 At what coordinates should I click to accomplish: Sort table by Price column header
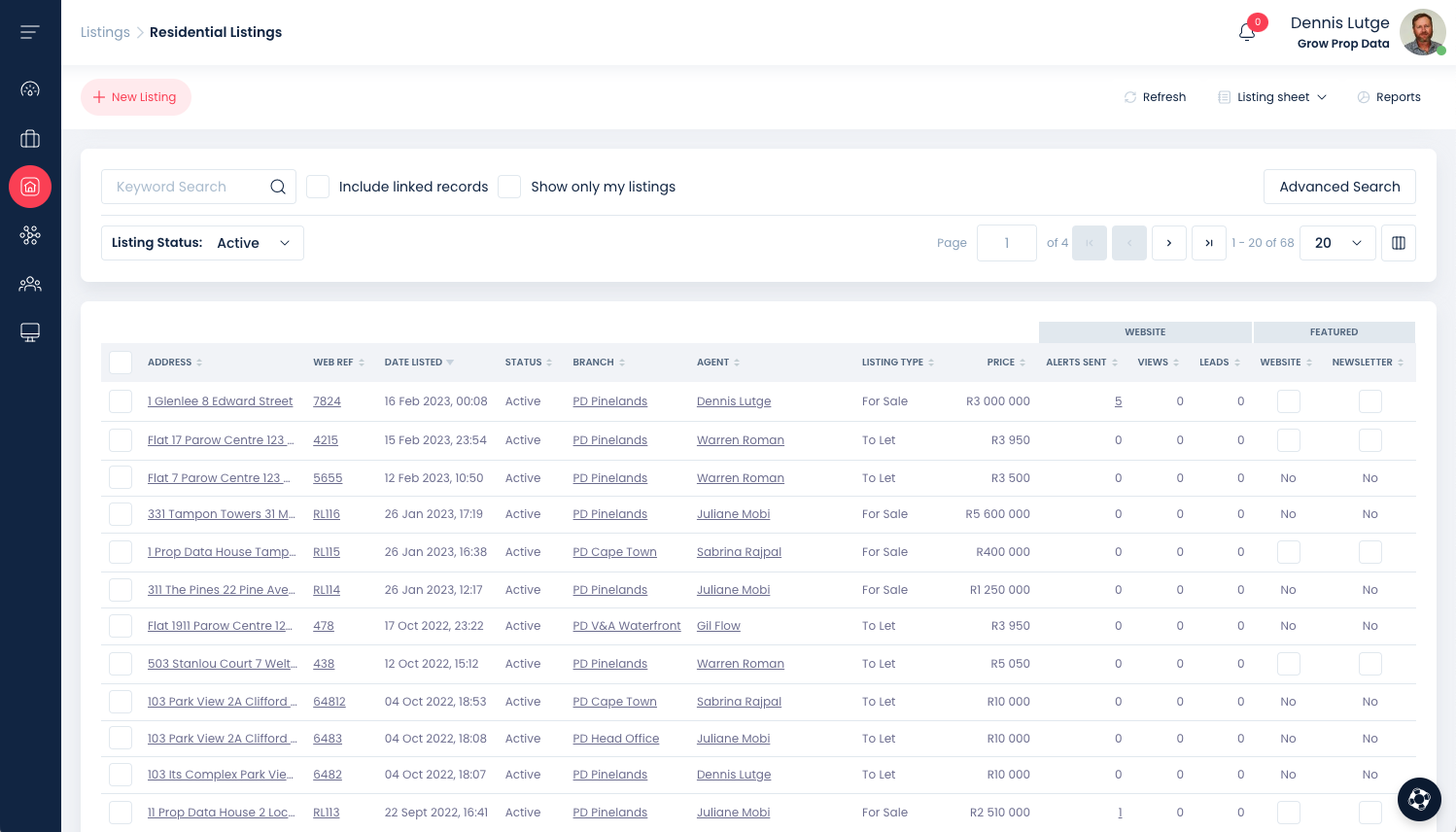1001,363
